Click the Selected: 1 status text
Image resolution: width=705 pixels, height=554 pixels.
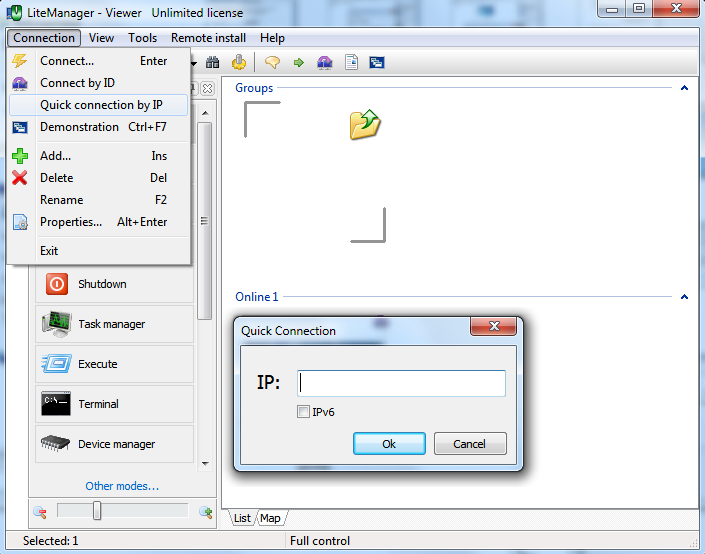[x=50, y=541]
